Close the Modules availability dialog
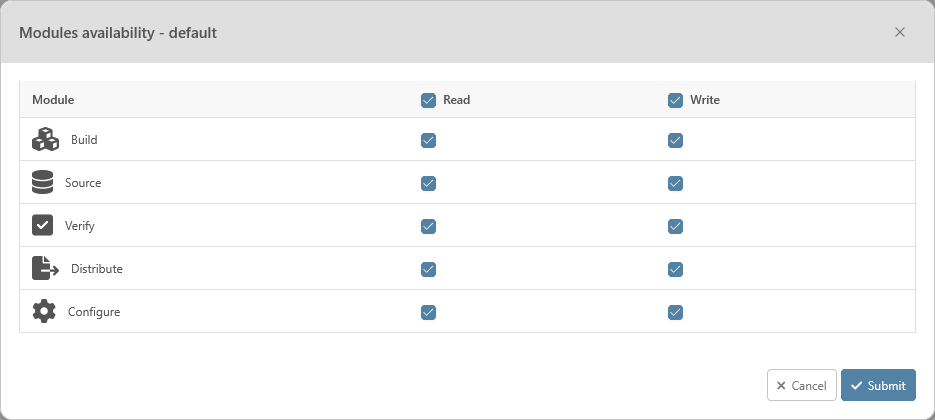 pyautogui.click(x=900, y=32)
